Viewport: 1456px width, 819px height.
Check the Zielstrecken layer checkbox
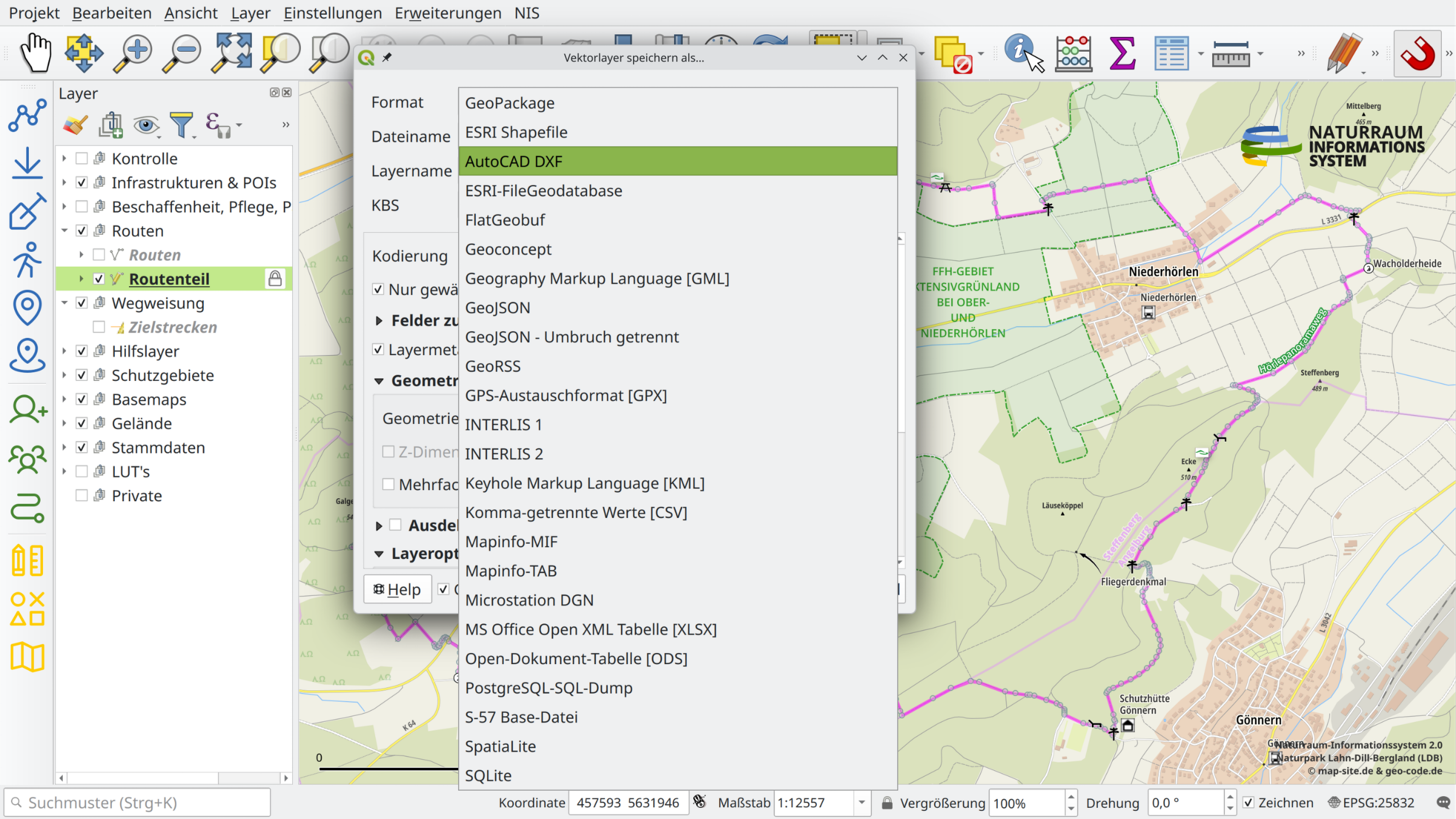point(98,327)
